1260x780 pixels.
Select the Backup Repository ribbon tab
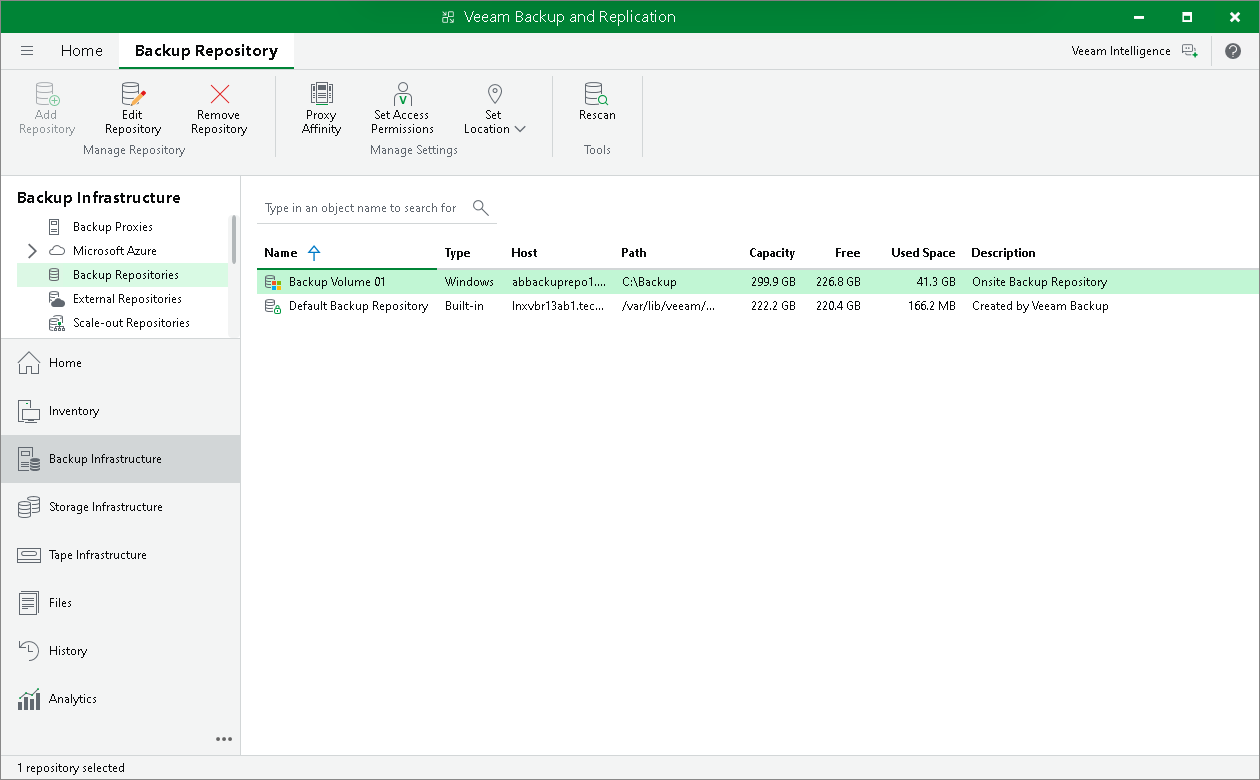pyautogui.click(x=206, y=50)
